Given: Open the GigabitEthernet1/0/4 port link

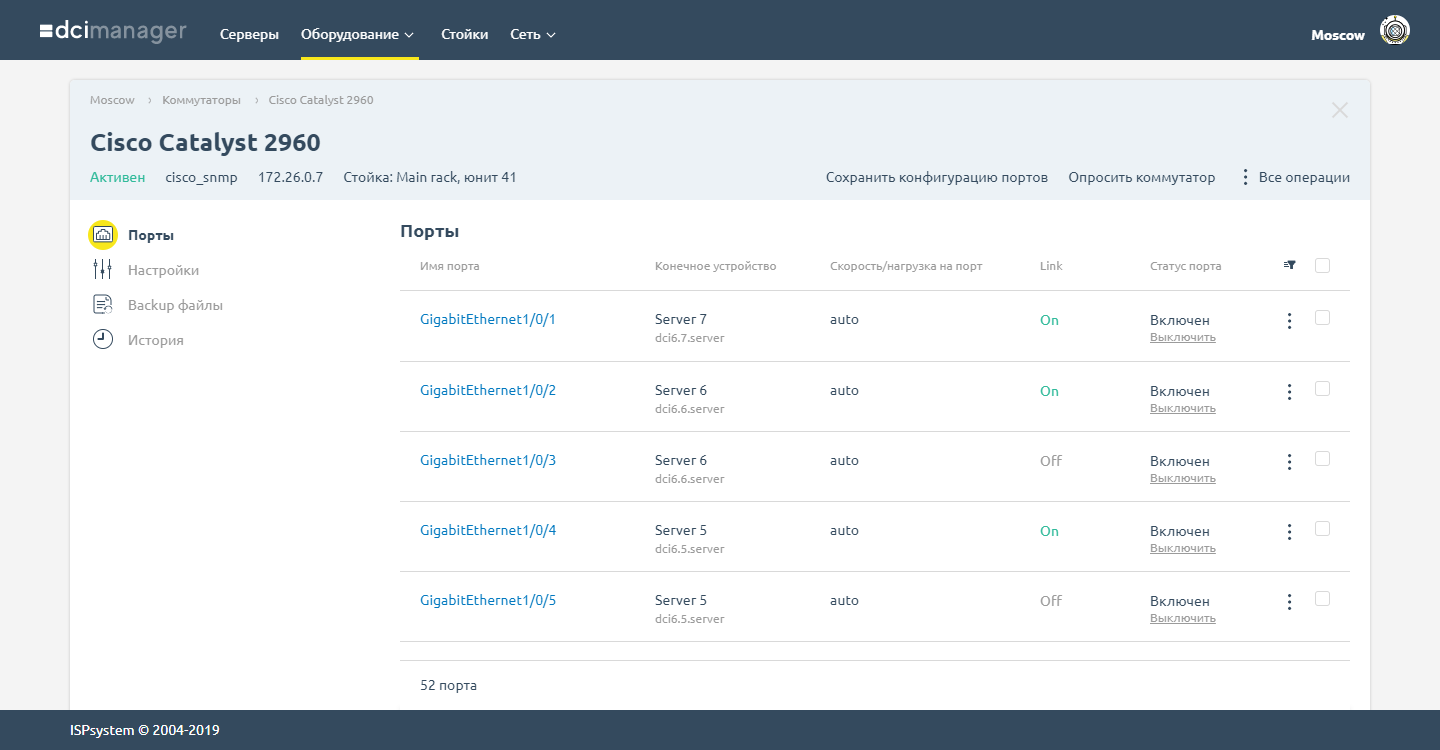Looking at the screenshot, I should [488, 530].
